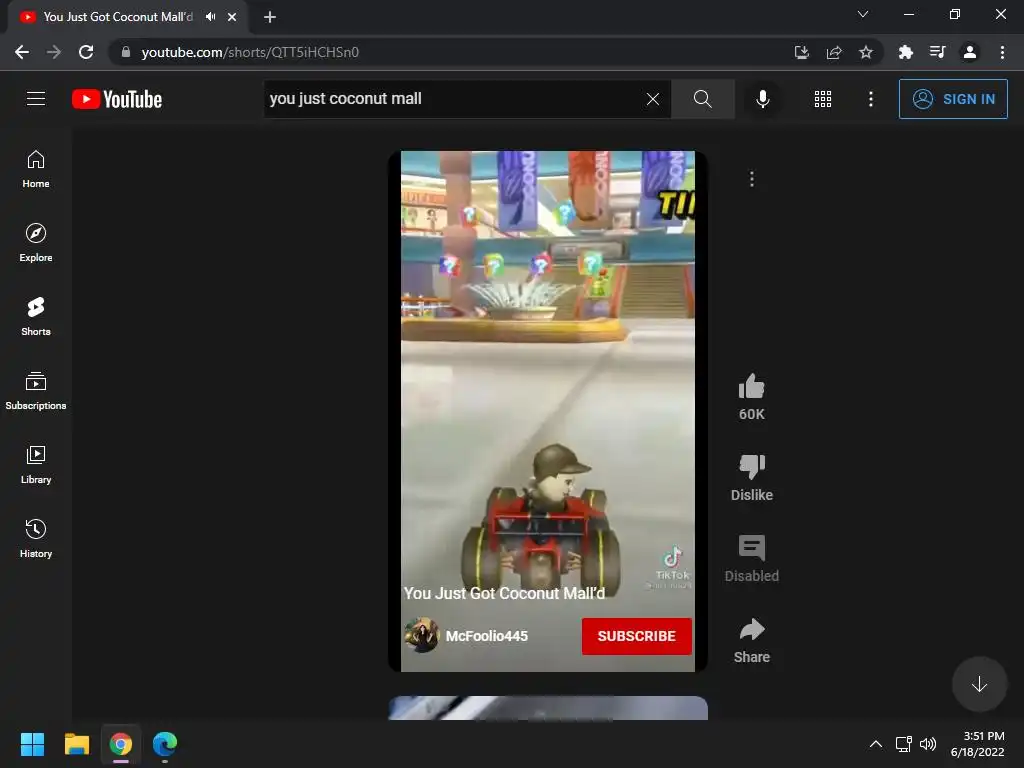
Task: Open Chrome profile icon
Action: point(970,52)
